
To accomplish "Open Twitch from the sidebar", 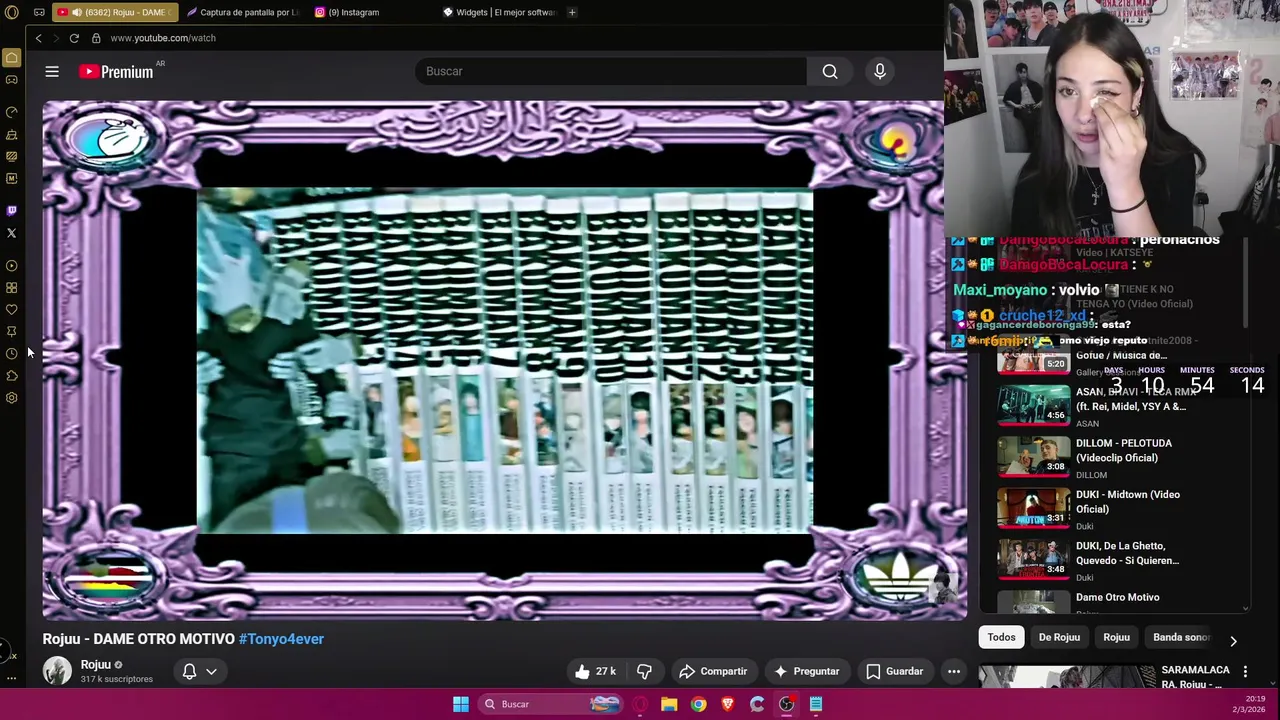I will [x=12, y=210].
